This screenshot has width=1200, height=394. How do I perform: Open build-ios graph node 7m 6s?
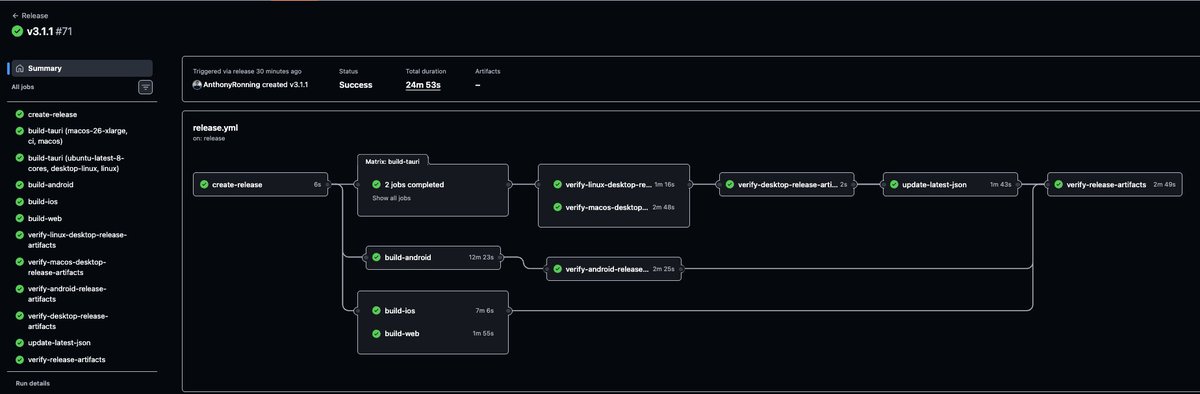[433, 311]
